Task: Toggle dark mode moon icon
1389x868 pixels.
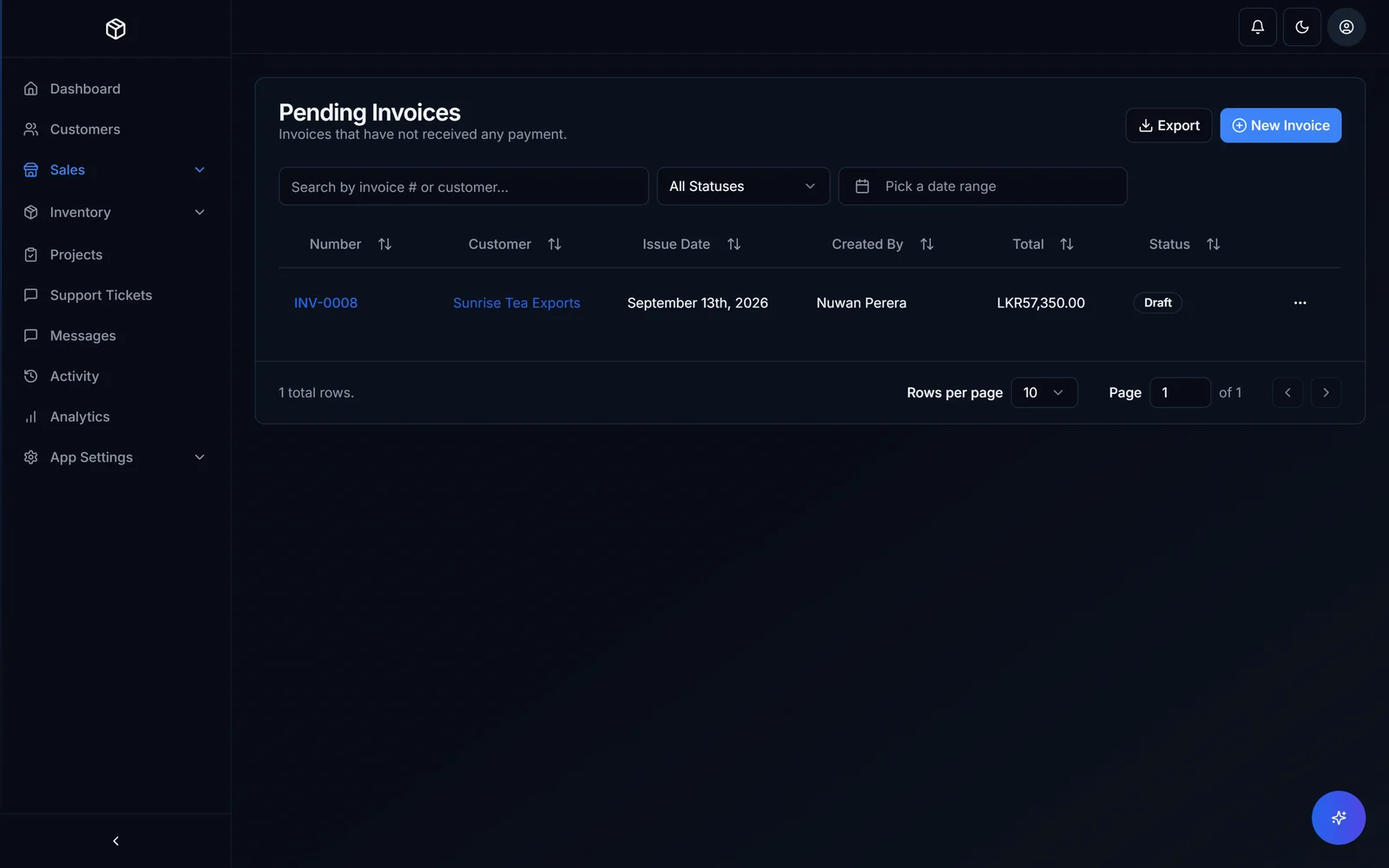Action: pyautogui.click(x=1301, y=27)
